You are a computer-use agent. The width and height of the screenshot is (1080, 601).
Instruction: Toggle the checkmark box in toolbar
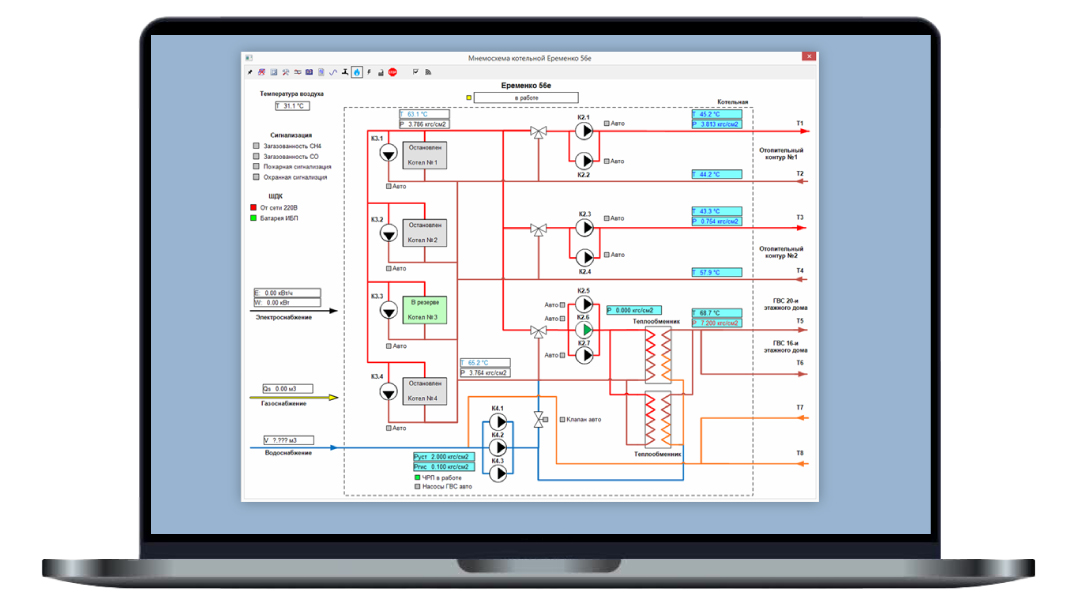tap(415, 72)
